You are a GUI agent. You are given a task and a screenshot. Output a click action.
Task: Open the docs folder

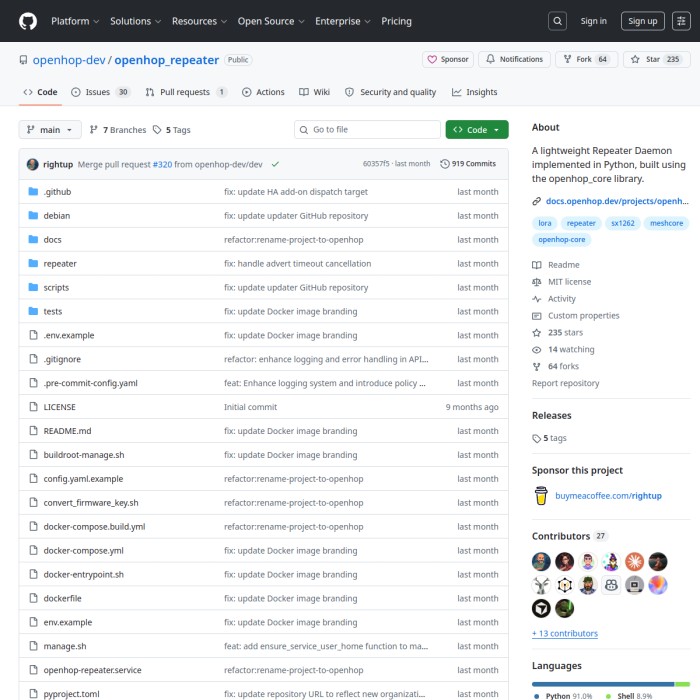pos(52,240)
